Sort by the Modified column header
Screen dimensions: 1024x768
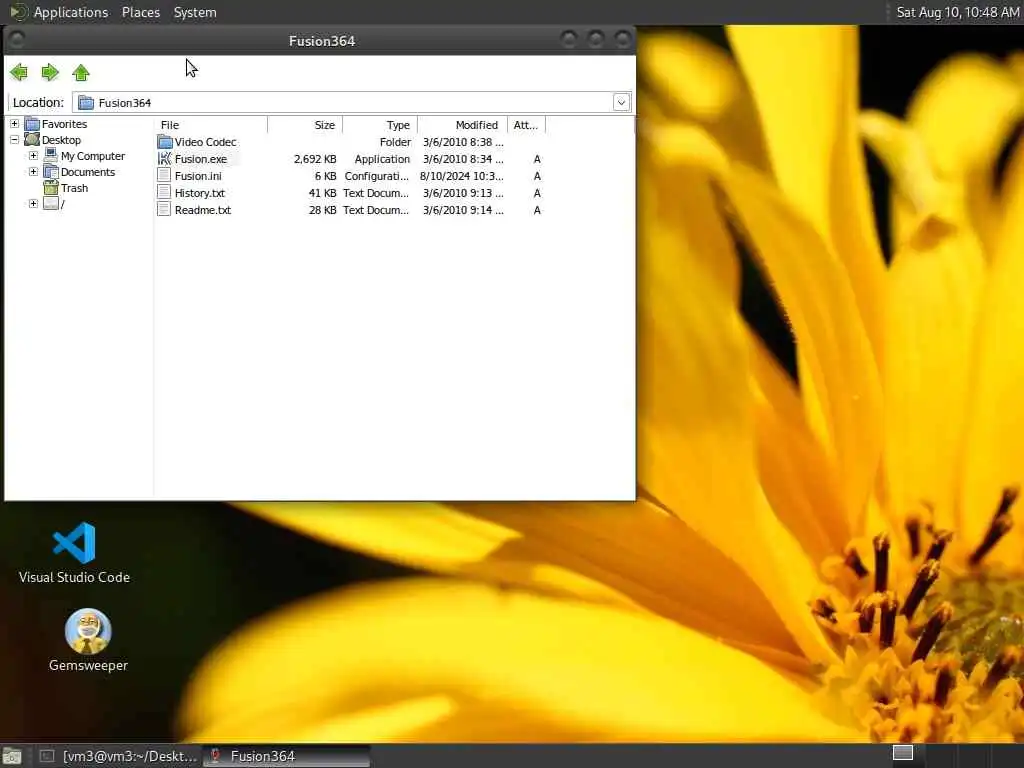click(462, 125)
